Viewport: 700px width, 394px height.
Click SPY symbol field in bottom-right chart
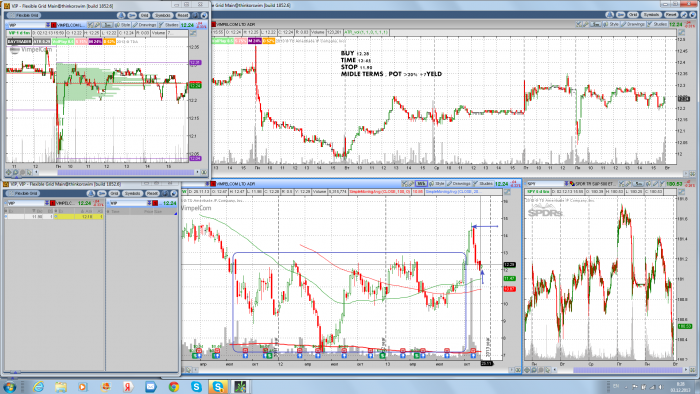(546, 183)
